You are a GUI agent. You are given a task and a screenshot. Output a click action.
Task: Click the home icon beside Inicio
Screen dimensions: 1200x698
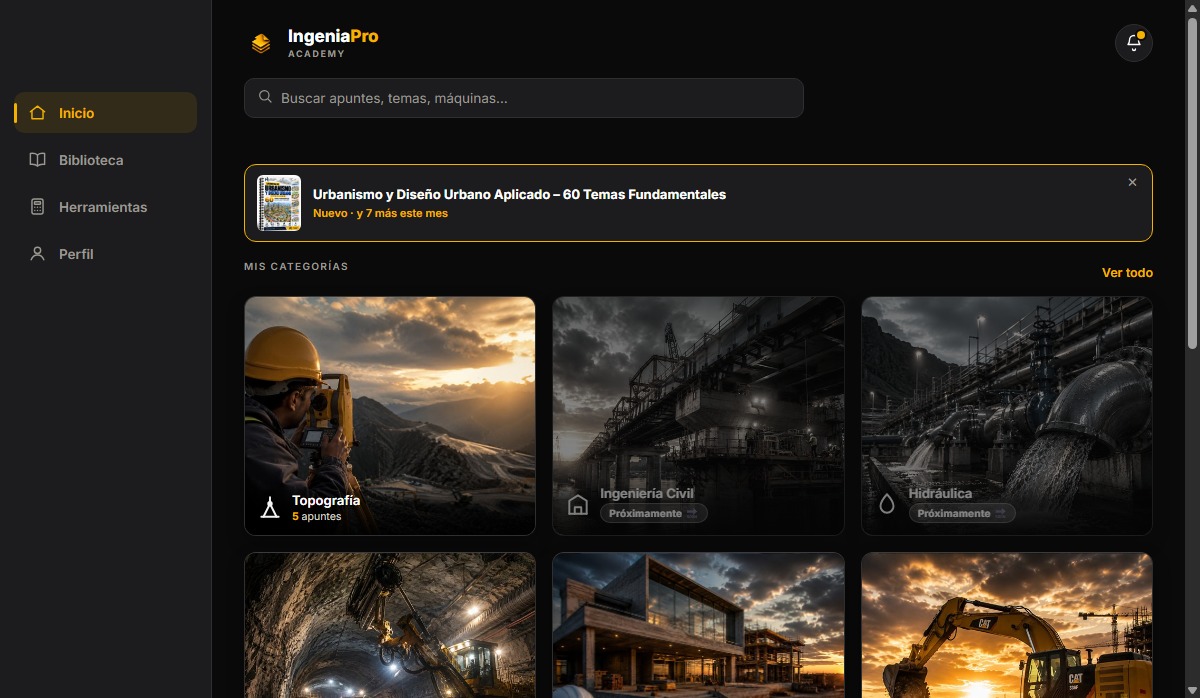click(x=38, y=113)
